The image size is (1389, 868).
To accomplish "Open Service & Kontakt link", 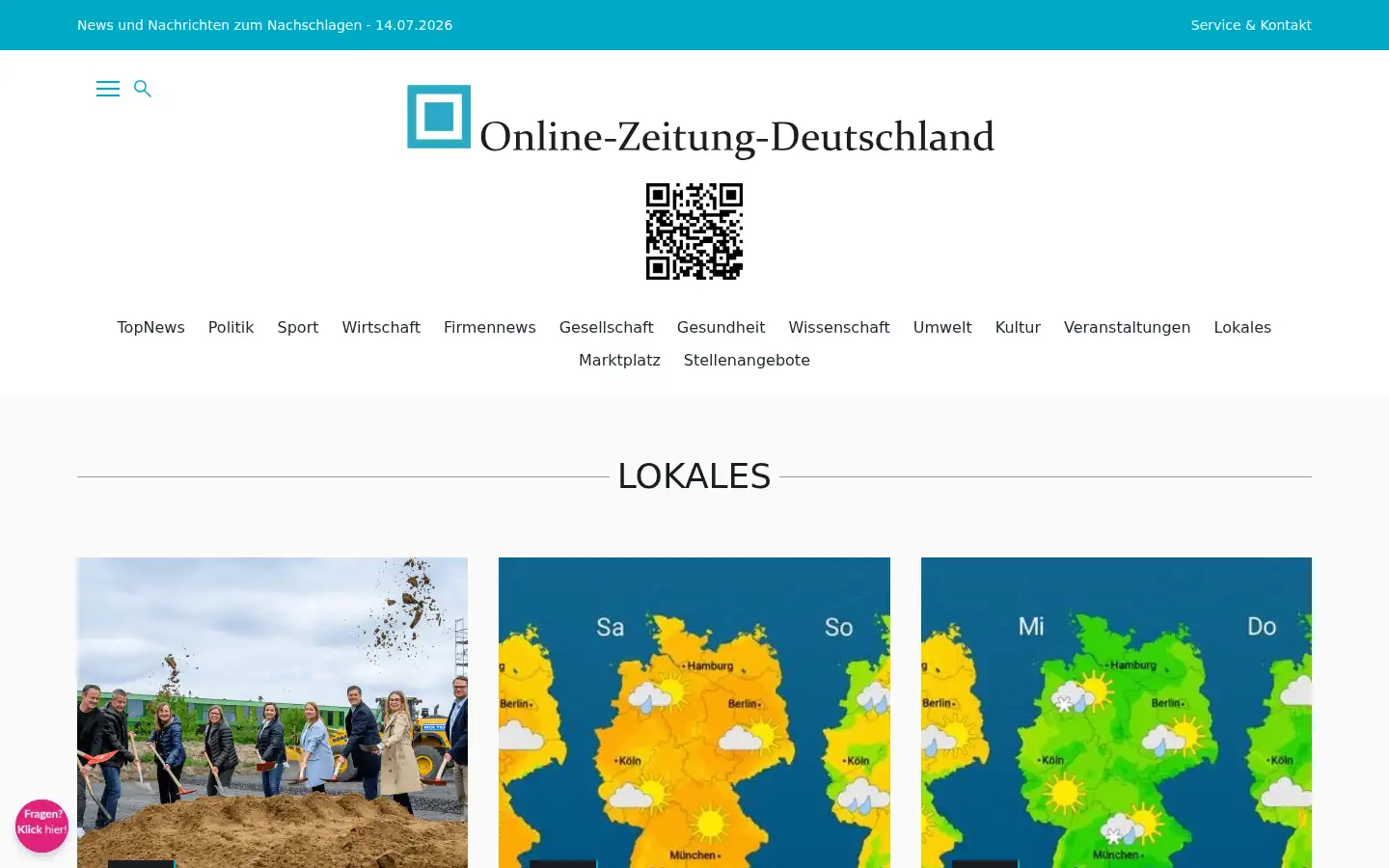I will [1251, 25].
